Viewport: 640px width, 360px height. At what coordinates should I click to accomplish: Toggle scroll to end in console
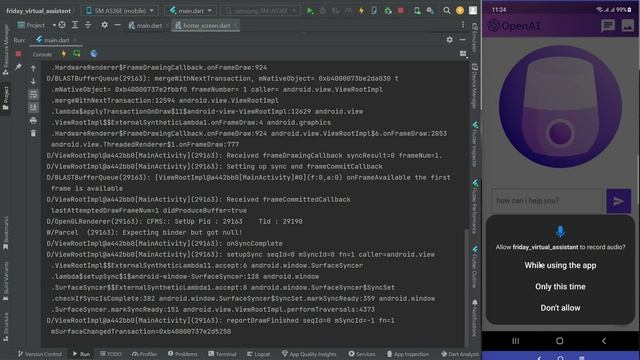tap(33, 107)
